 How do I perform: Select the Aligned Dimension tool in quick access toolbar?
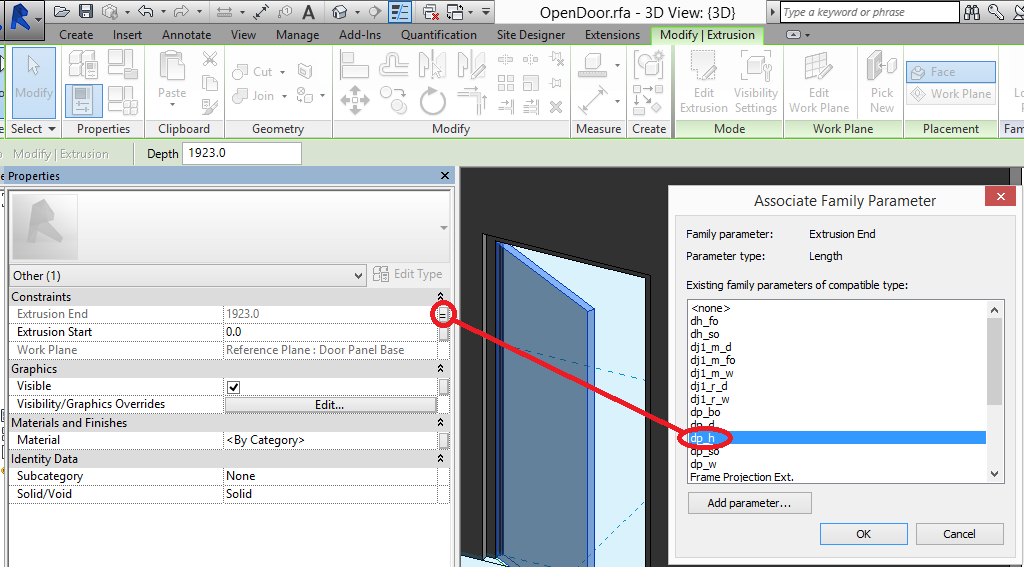[x=261, y=12]
